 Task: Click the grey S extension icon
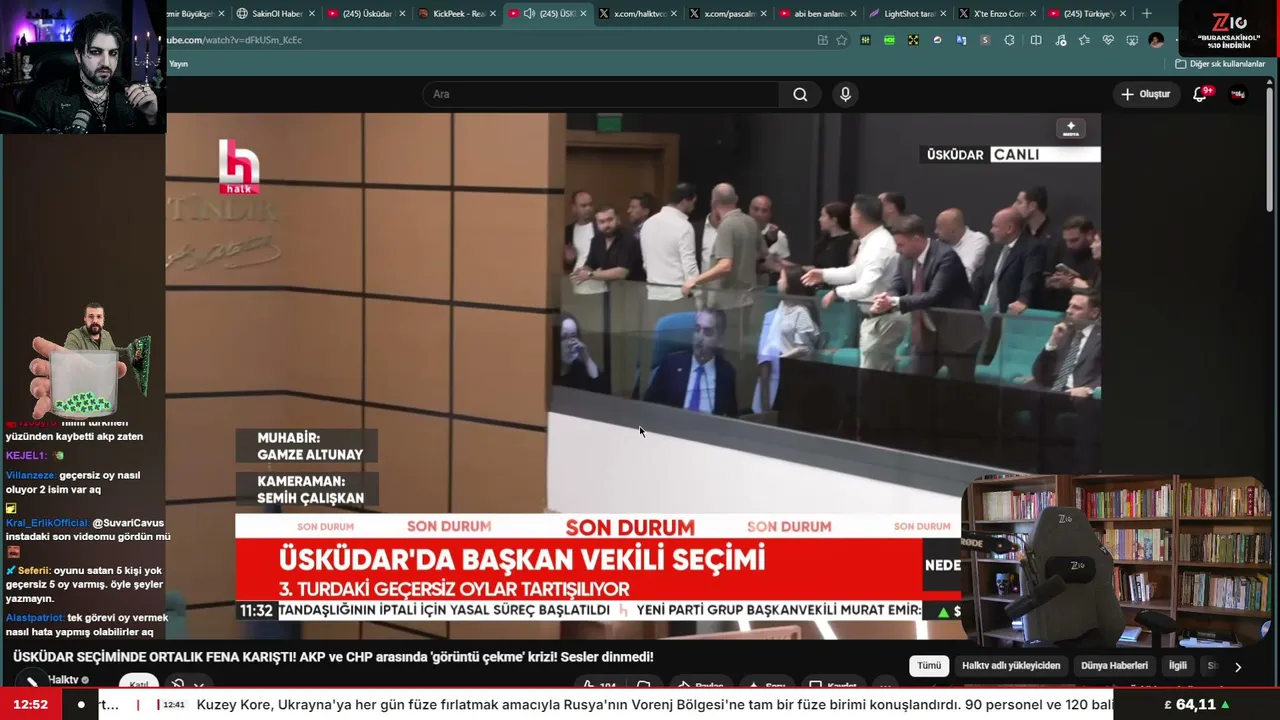click(x=985, y=40)
